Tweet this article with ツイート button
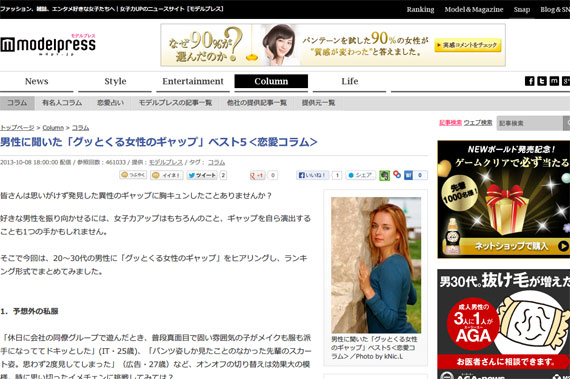This screenshot has width=570, height=379. point(202,175)
